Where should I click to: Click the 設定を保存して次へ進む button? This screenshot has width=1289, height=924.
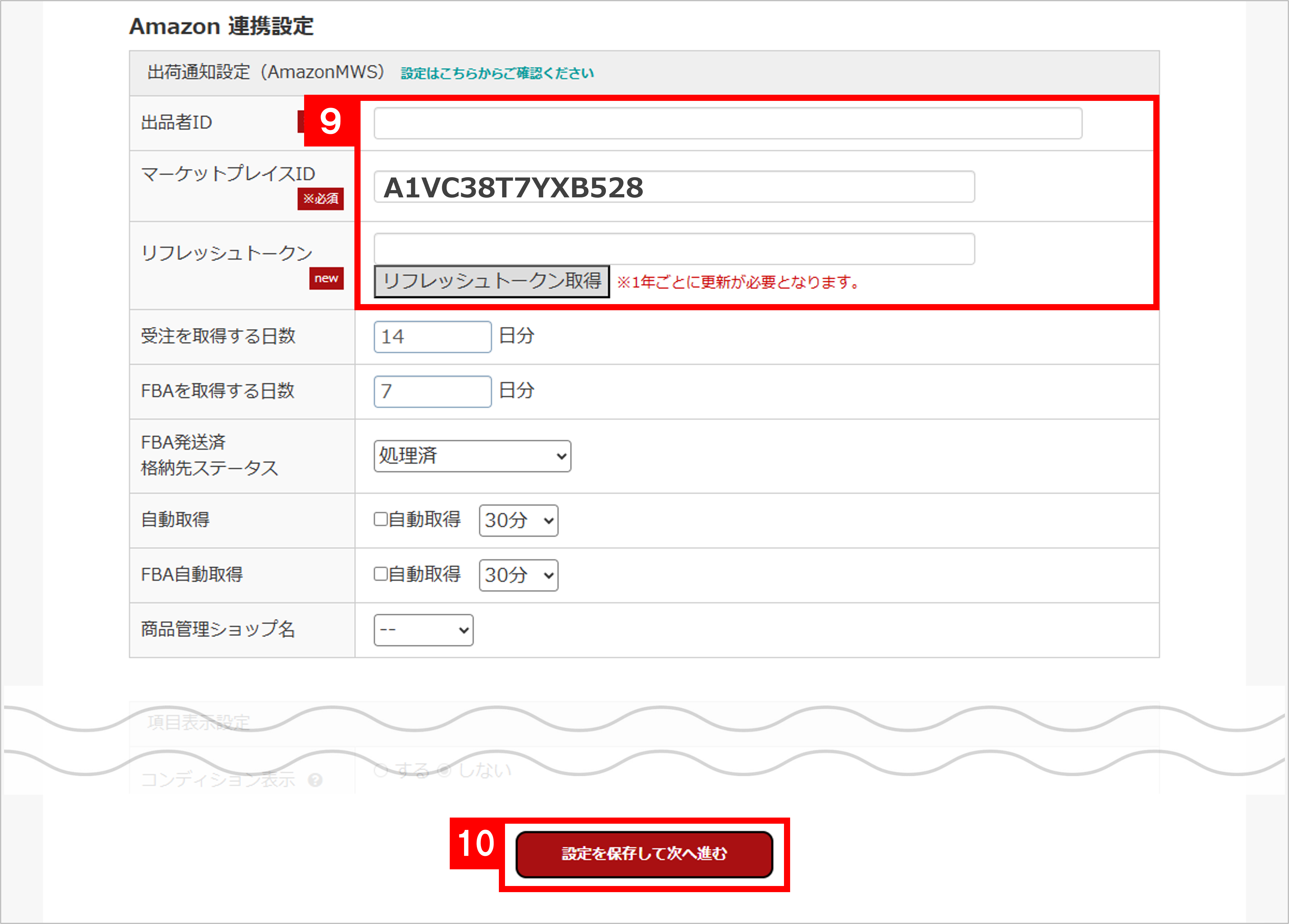tap(644, 854)
